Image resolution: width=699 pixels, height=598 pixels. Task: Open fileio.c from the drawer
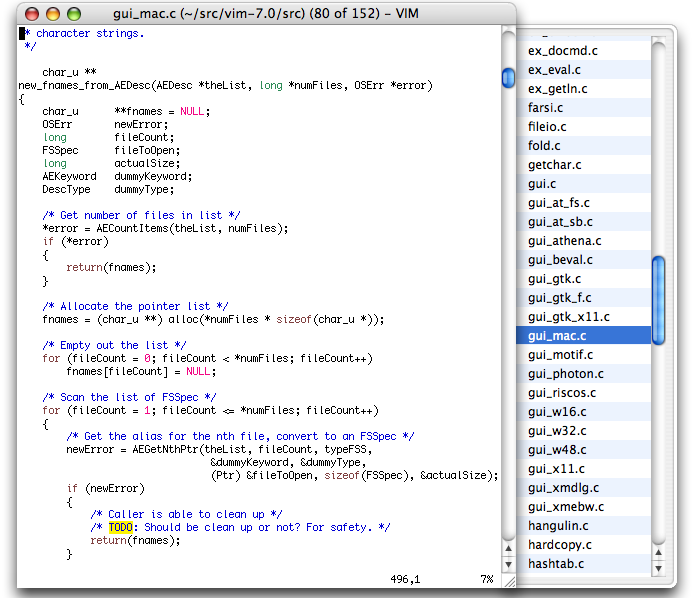point(583,127)
